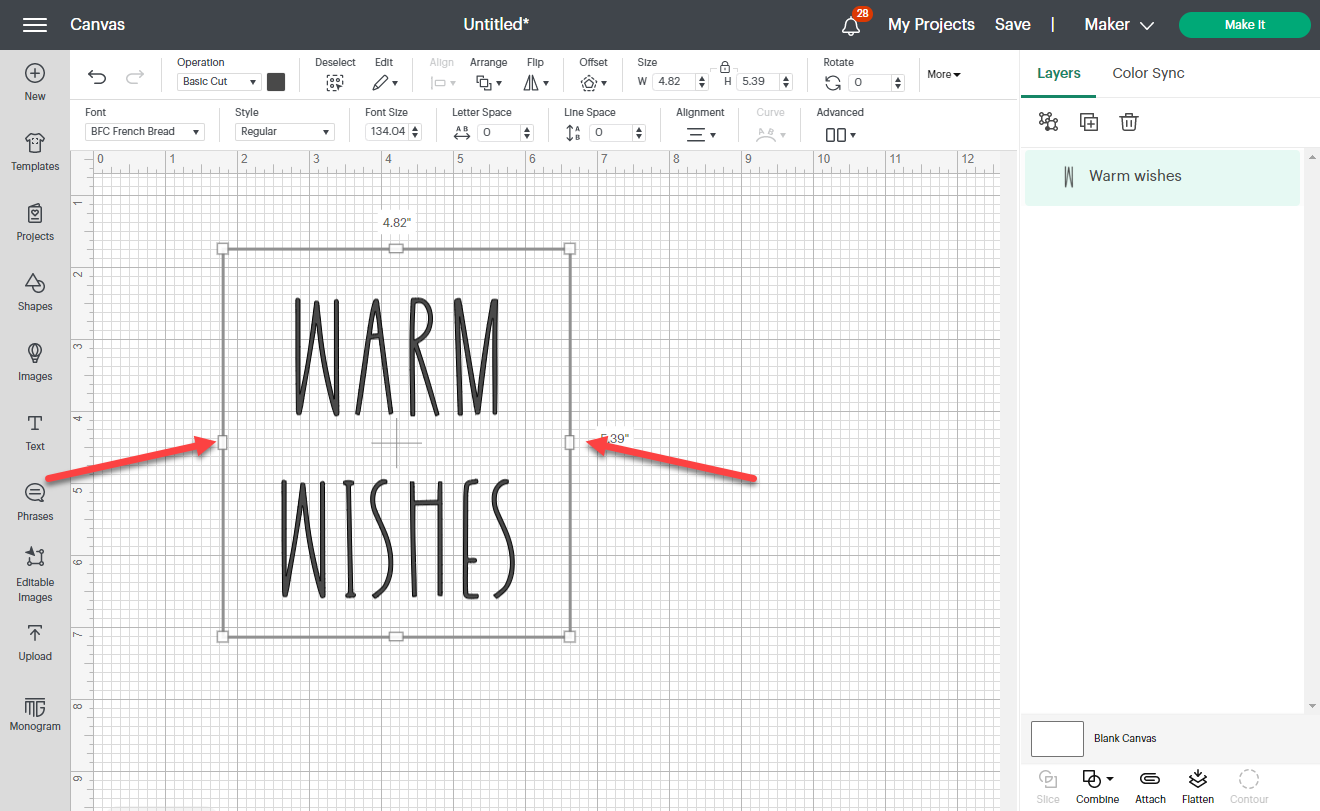Toggle the size aspect ratio lock
The height and width of the screenshot is (811, 1320).
[723, 67]
